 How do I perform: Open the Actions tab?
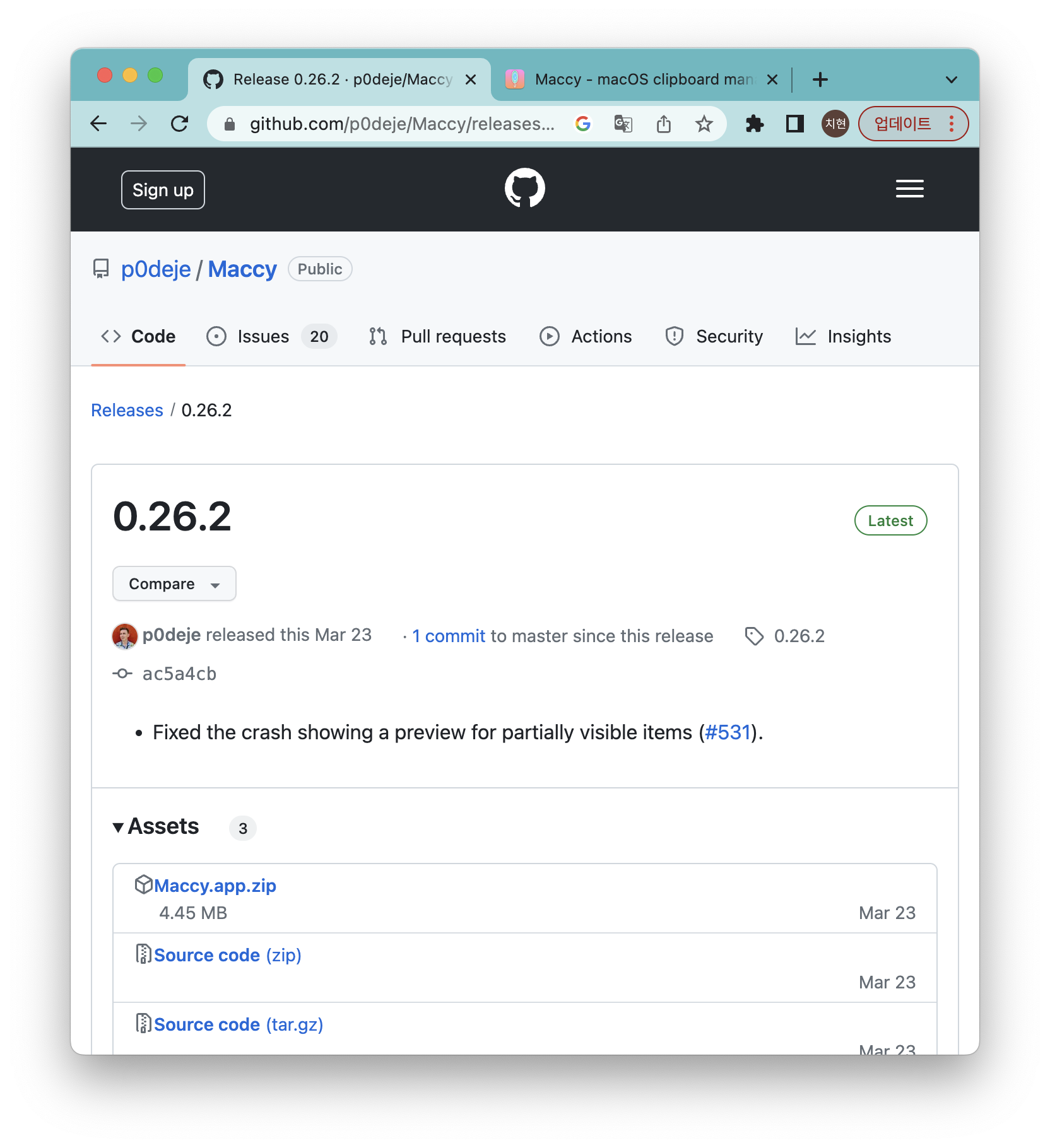click(x=586, y=337)
